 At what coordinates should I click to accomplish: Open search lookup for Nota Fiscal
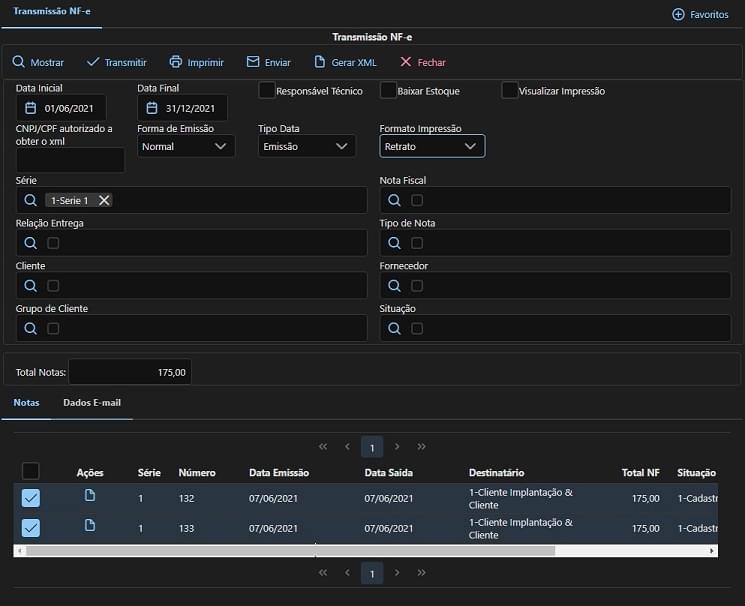click(394, 200)
